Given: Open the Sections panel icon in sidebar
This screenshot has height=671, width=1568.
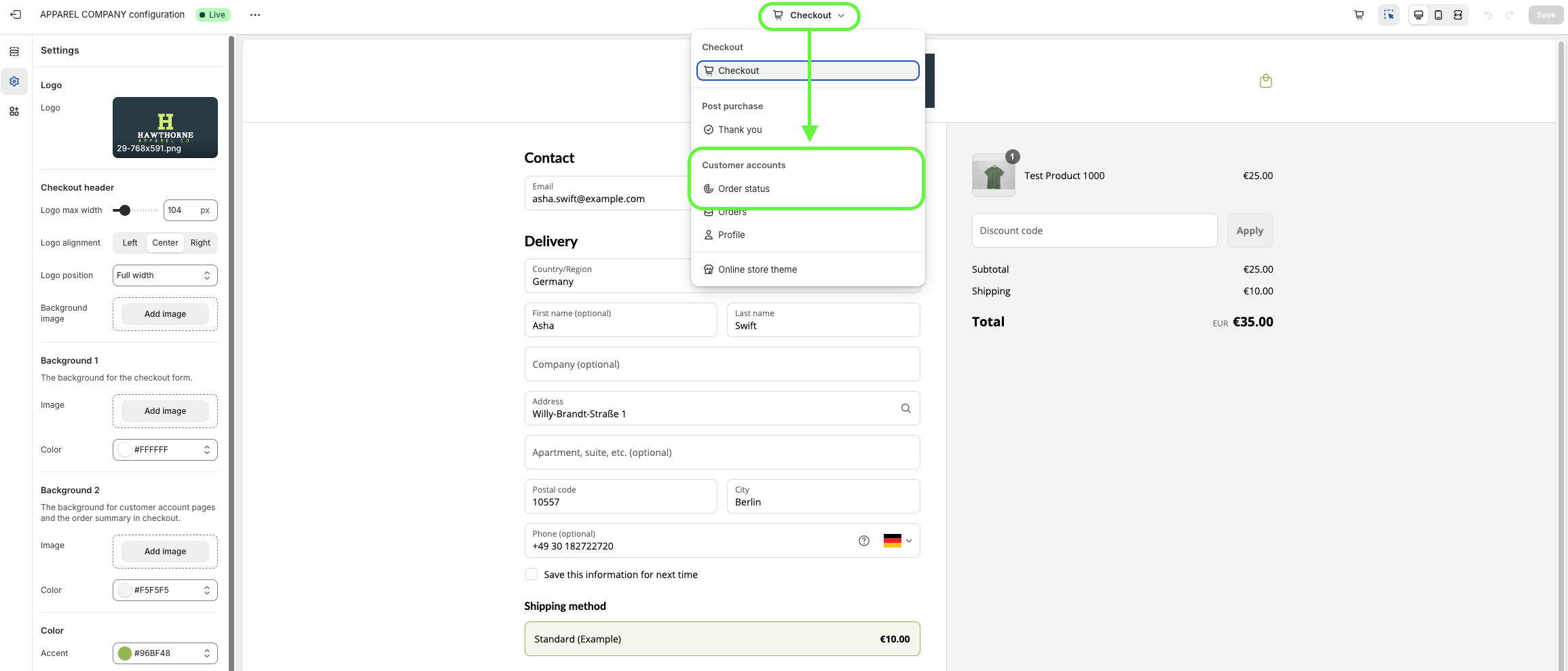Looking at the screenshot, I should click(14, 52).
